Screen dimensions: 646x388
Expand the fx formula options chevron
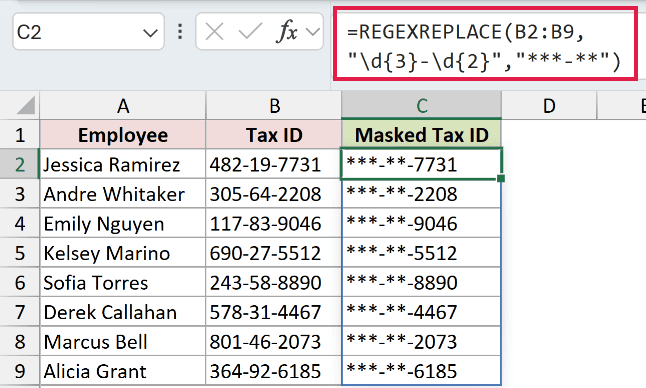tap(313, 32)
